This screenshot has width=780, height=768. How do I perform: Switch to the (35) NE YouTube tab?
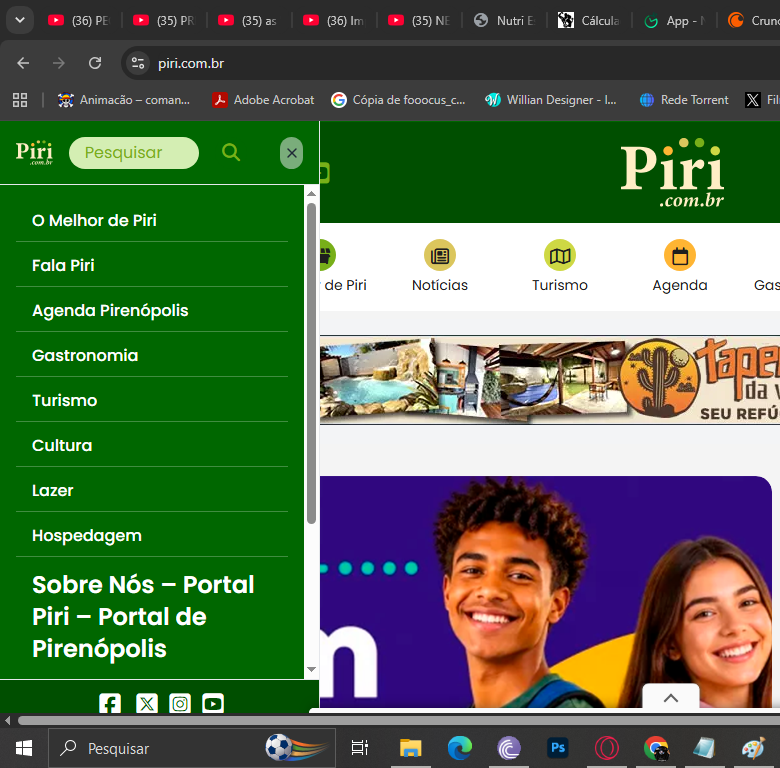tap(420, 20)
